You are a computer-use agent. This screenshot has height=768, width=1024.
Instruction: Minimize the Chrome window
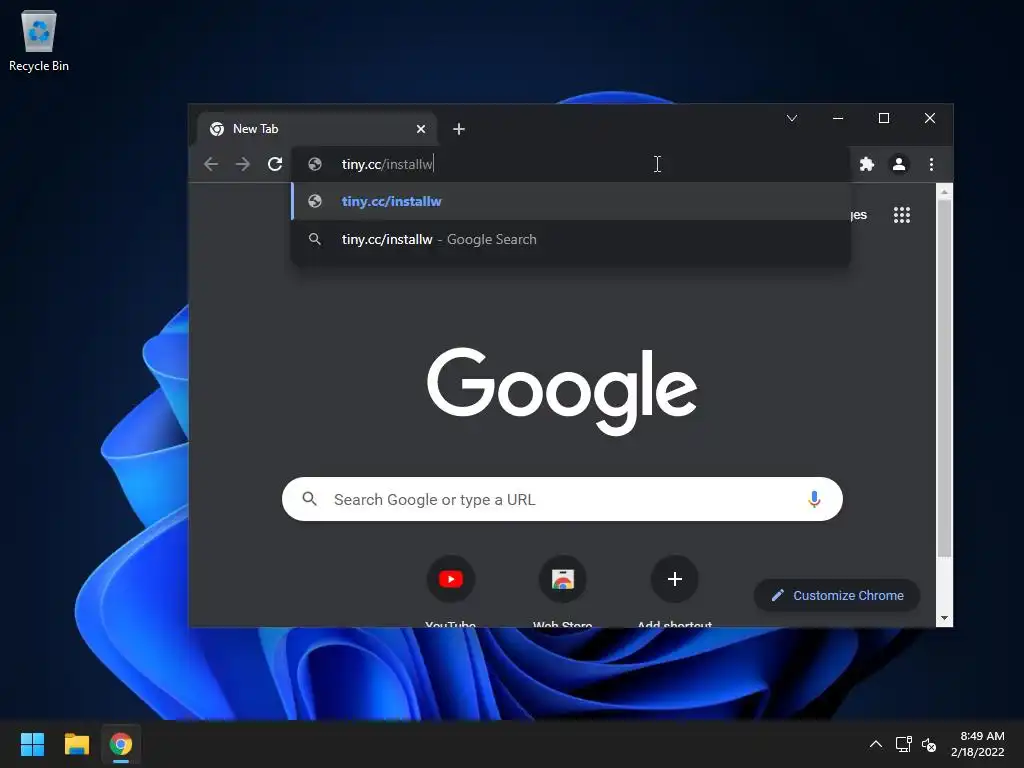point(838,118)
